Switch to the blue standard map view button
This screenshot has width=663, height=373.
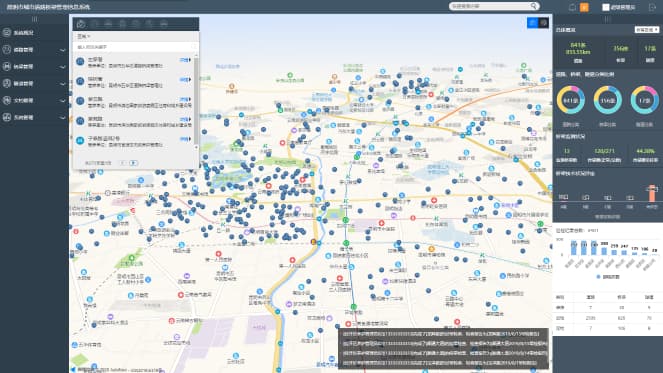pyautogui.click(x=532, y=23)
